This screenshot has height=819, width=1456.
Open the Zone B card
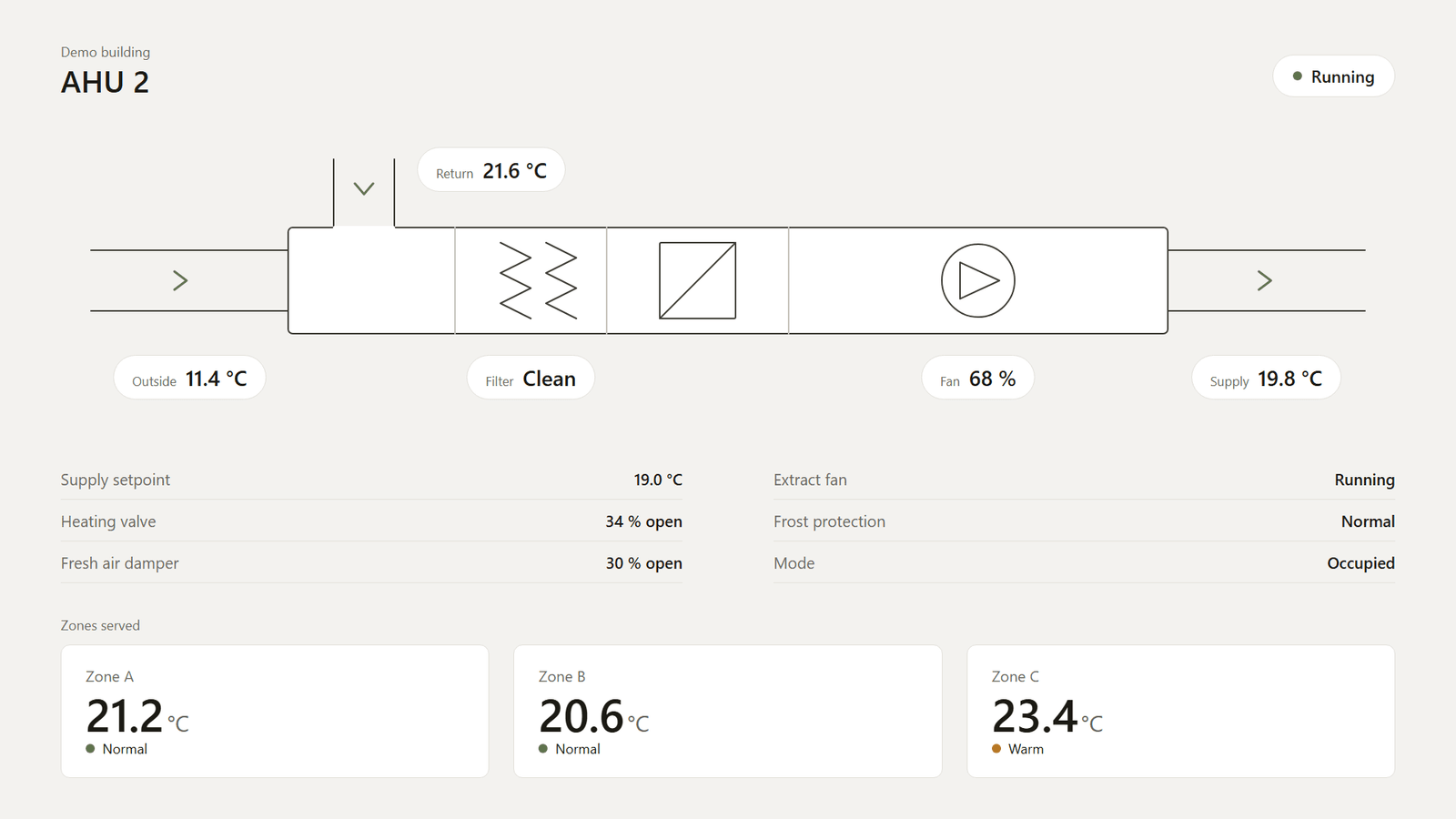[x=728, y=712]
